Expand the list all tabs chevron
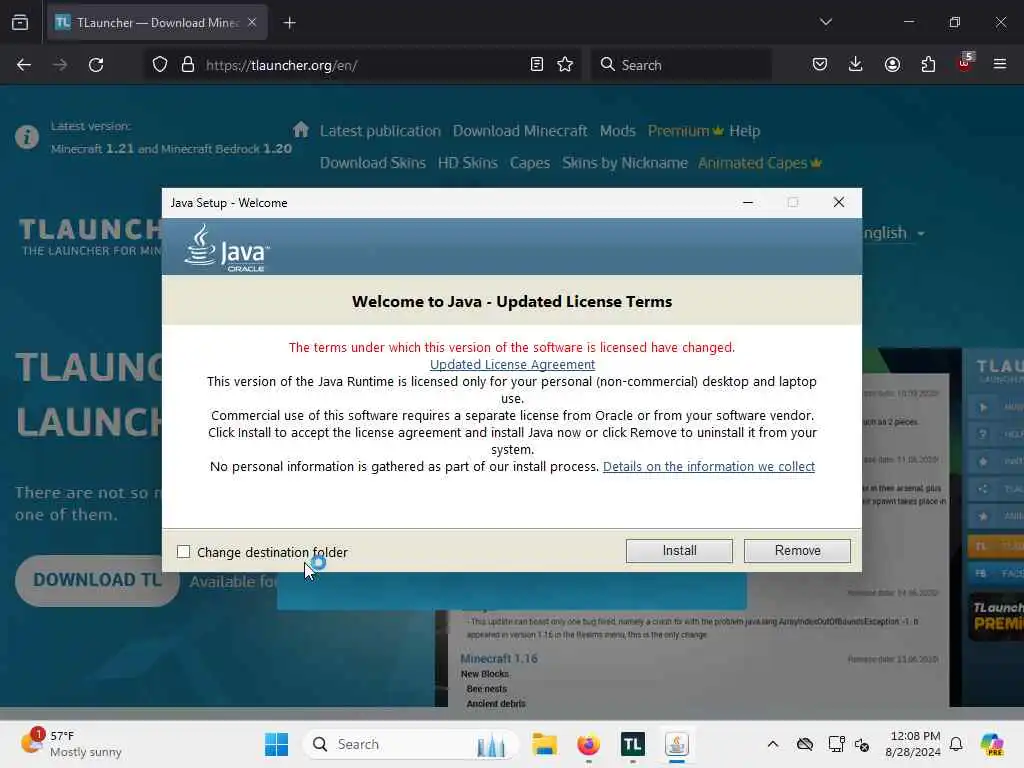 (x=825, y=22)
